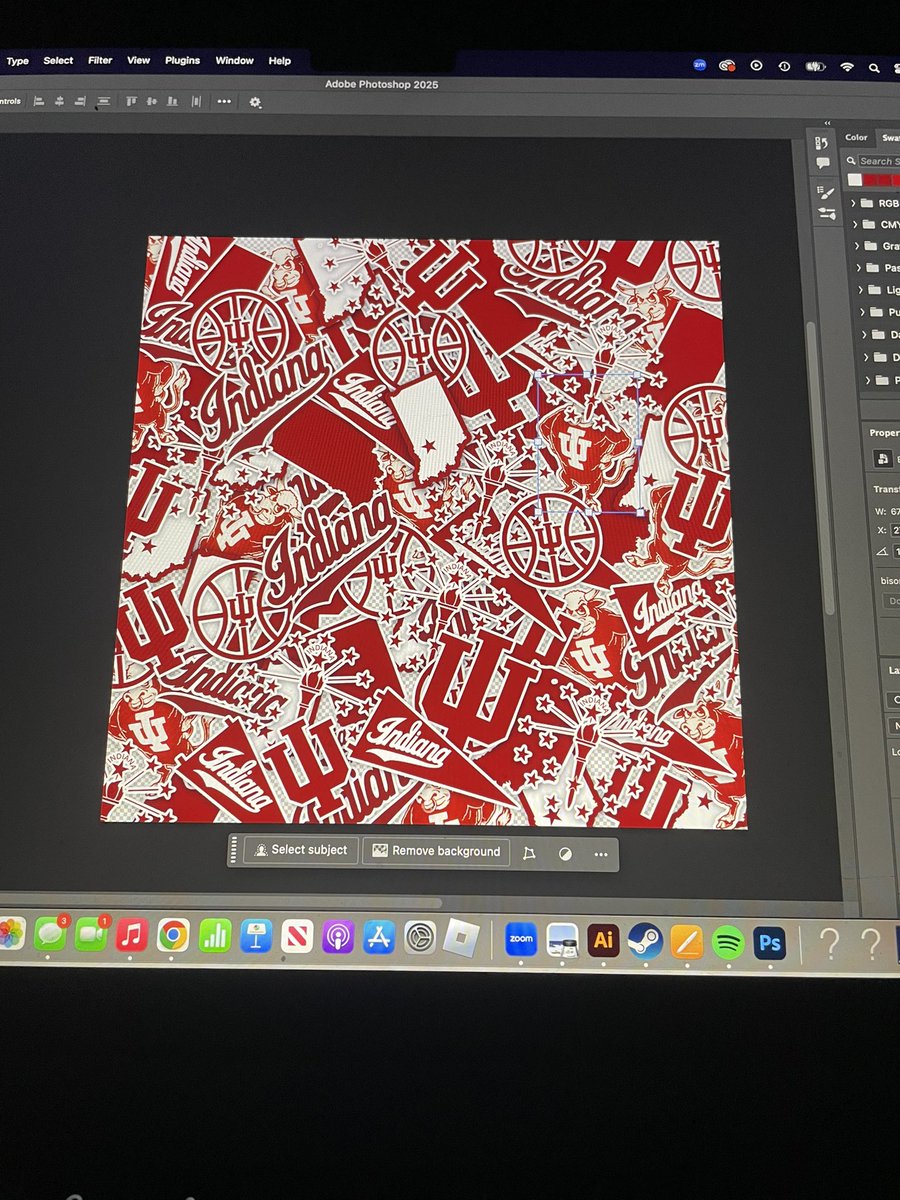Open the options bar three-dots menu
Viewport: 900px width, 1200px height.
tap(223, 101)
